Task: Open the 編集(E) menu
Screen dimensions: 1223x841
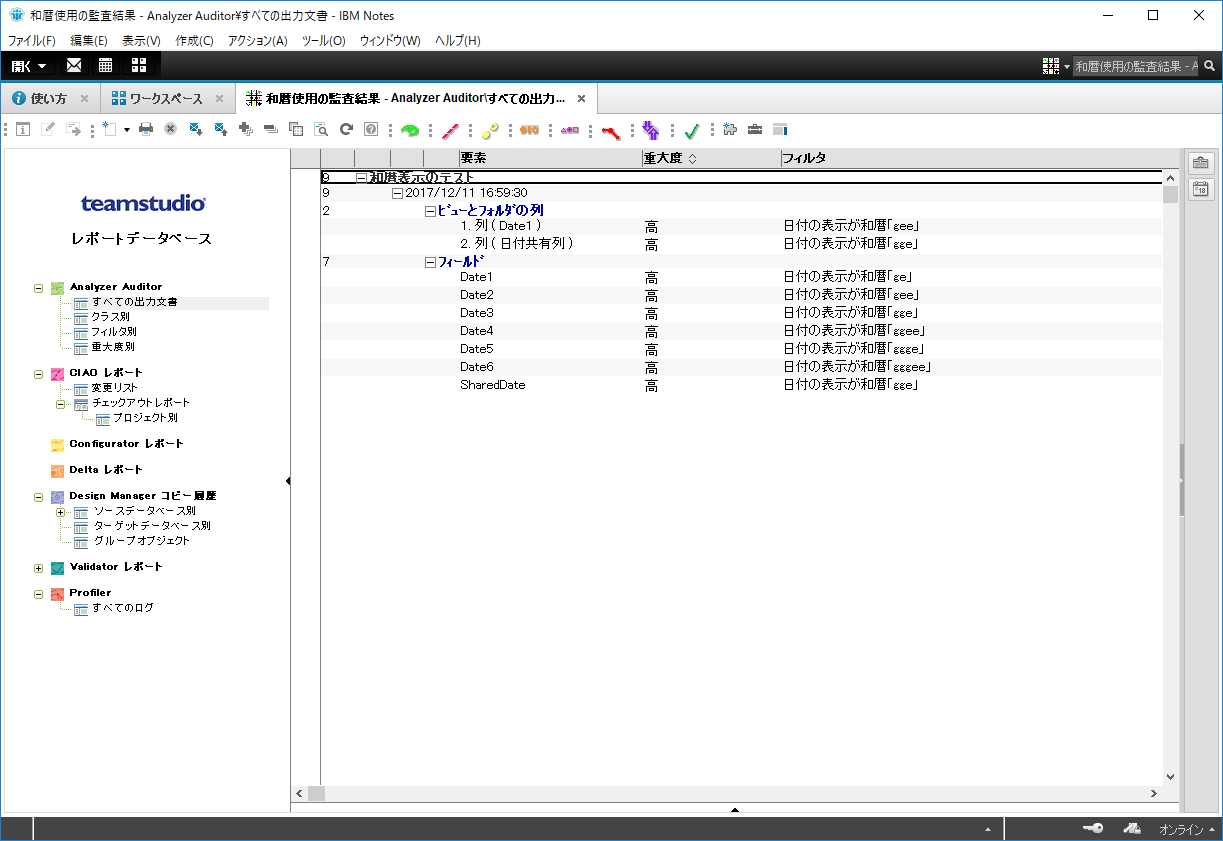Action: [x=89, y=41]
